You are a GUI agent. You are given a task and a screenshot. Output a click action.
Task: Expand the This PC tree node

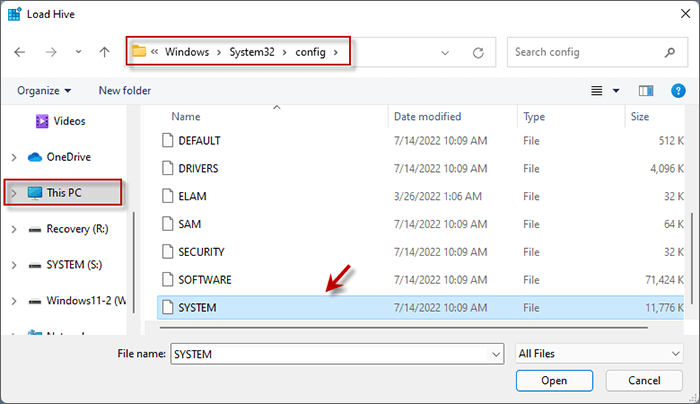pos(13,193)
